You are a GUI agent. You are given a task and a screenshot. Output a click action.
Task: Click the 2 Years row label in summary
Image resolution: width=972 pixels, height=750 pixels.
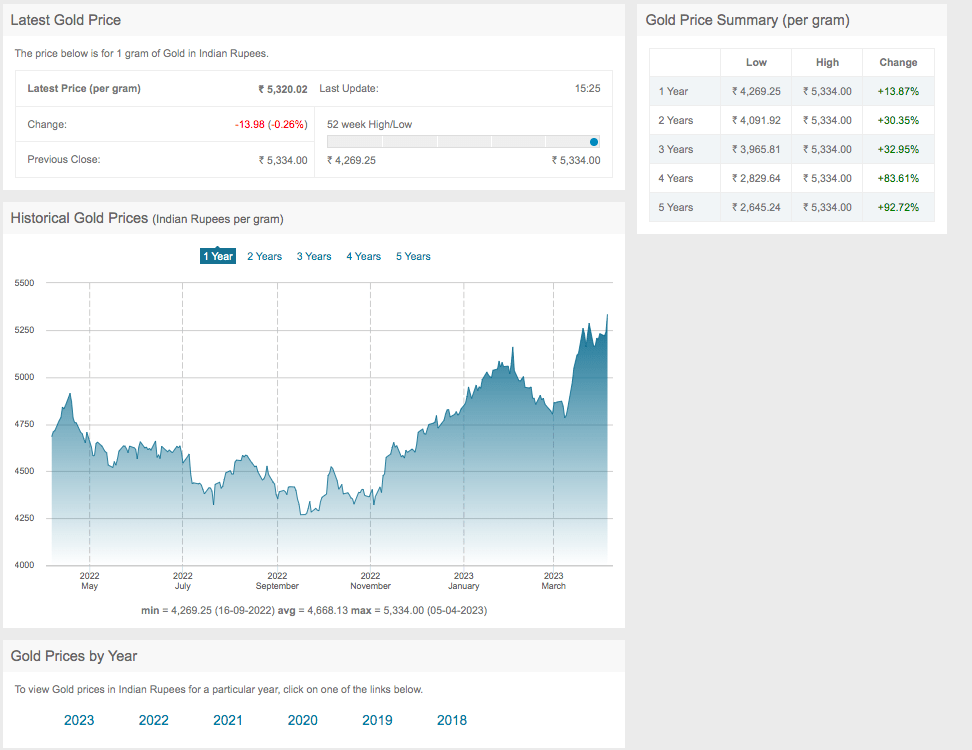(676, 120)
